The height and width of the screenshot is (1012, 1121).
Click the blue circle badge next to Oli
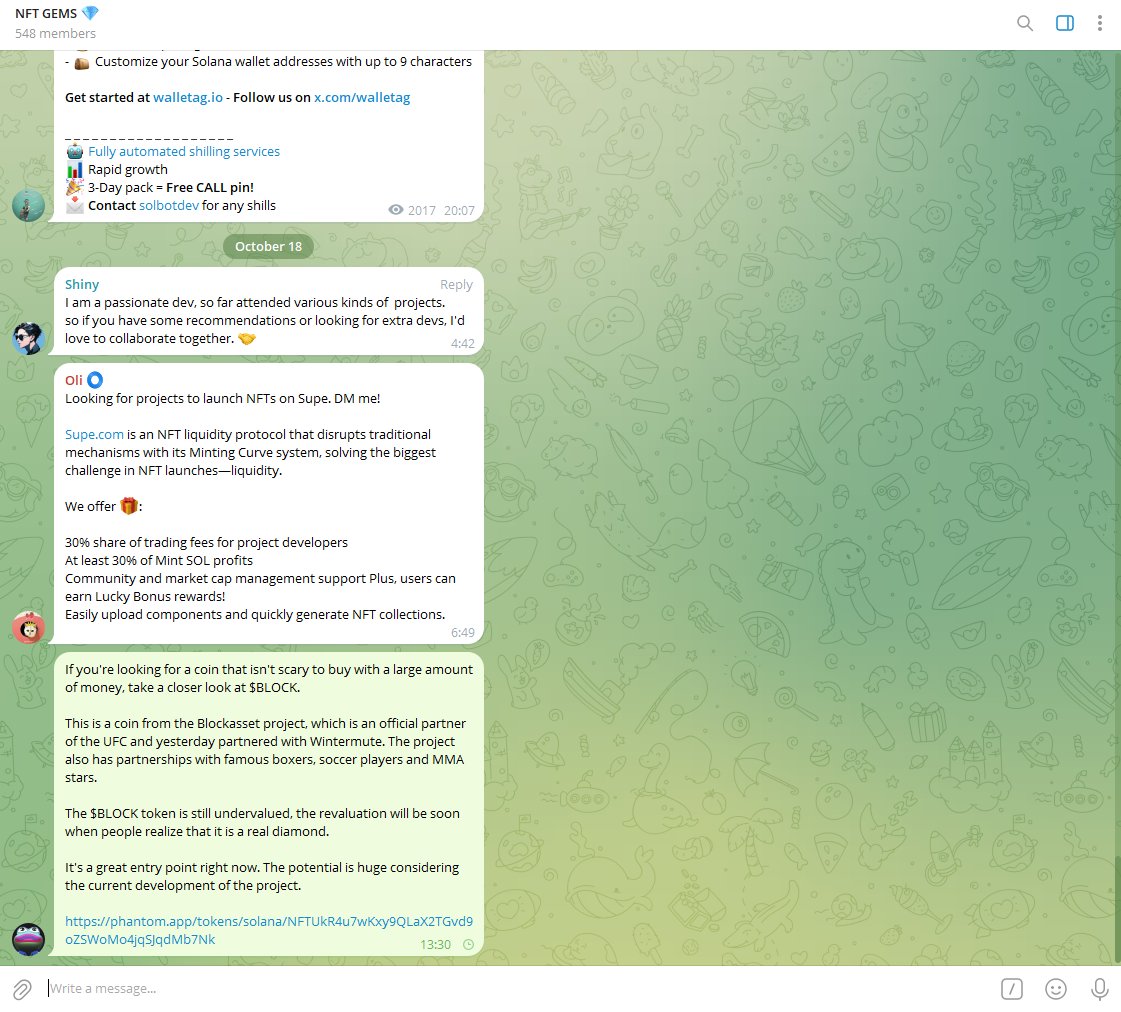pyautogui.click(x=95, y=380)
